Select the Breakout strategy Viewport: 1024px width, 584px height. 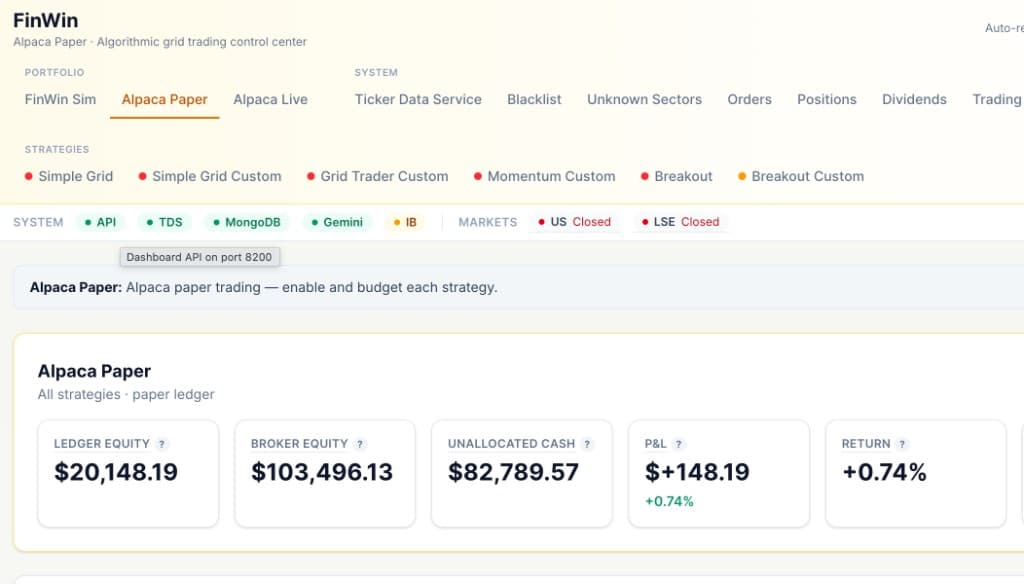click(x=677, y=176)
